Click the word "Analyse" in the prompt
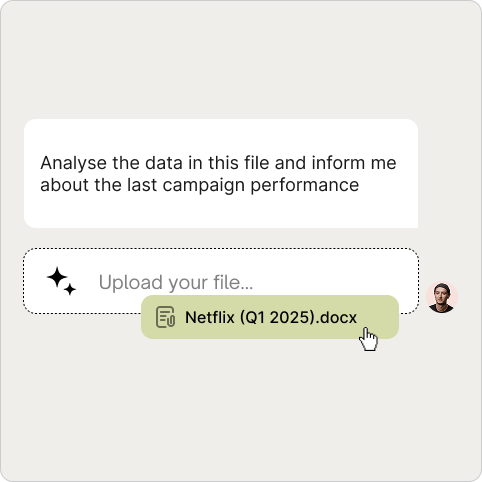Image resolution: width=482 pixels, height=482 pixels. 73,163
